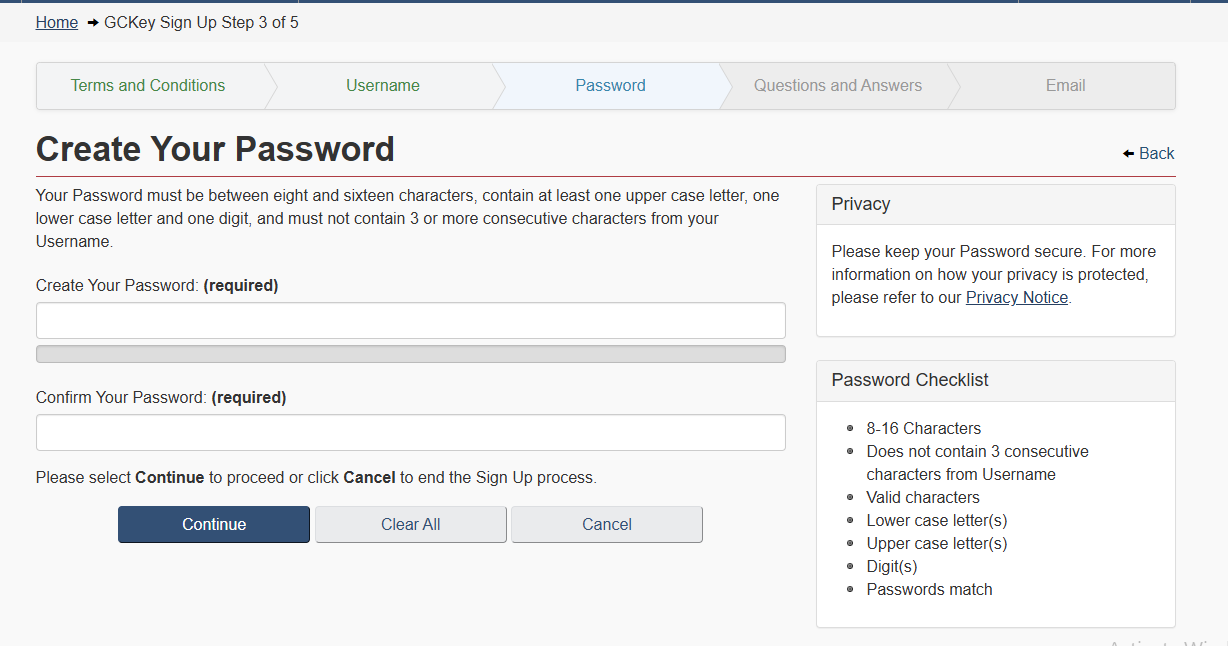This screenshot has height=646, width=1228.
Task: Open the Questions and Answers step
Action: 837,86
